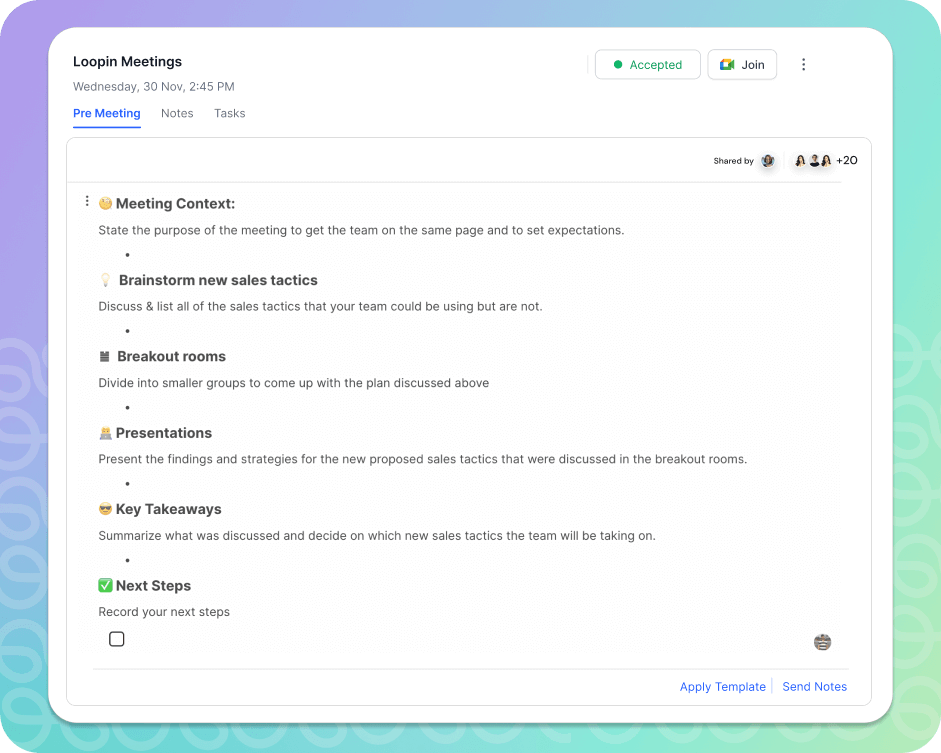Click the Key Takeaways heading

(169, 509)
